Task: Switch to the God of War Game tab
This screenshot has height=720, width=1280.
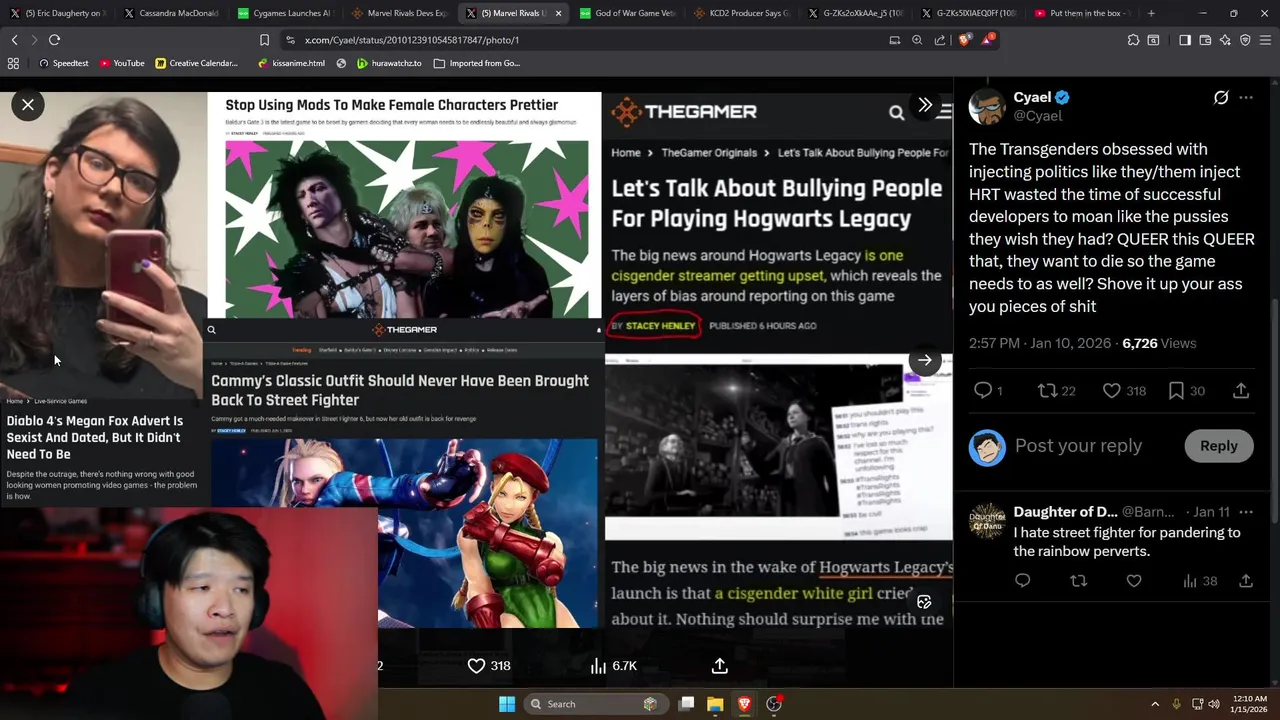Action: (x=625, y=13)
